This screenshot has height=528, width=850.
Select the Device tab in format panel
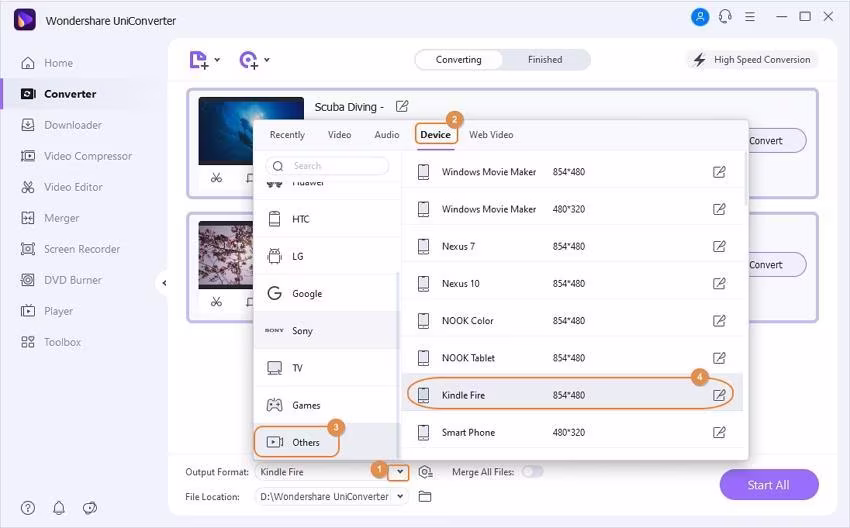[435, 134]
